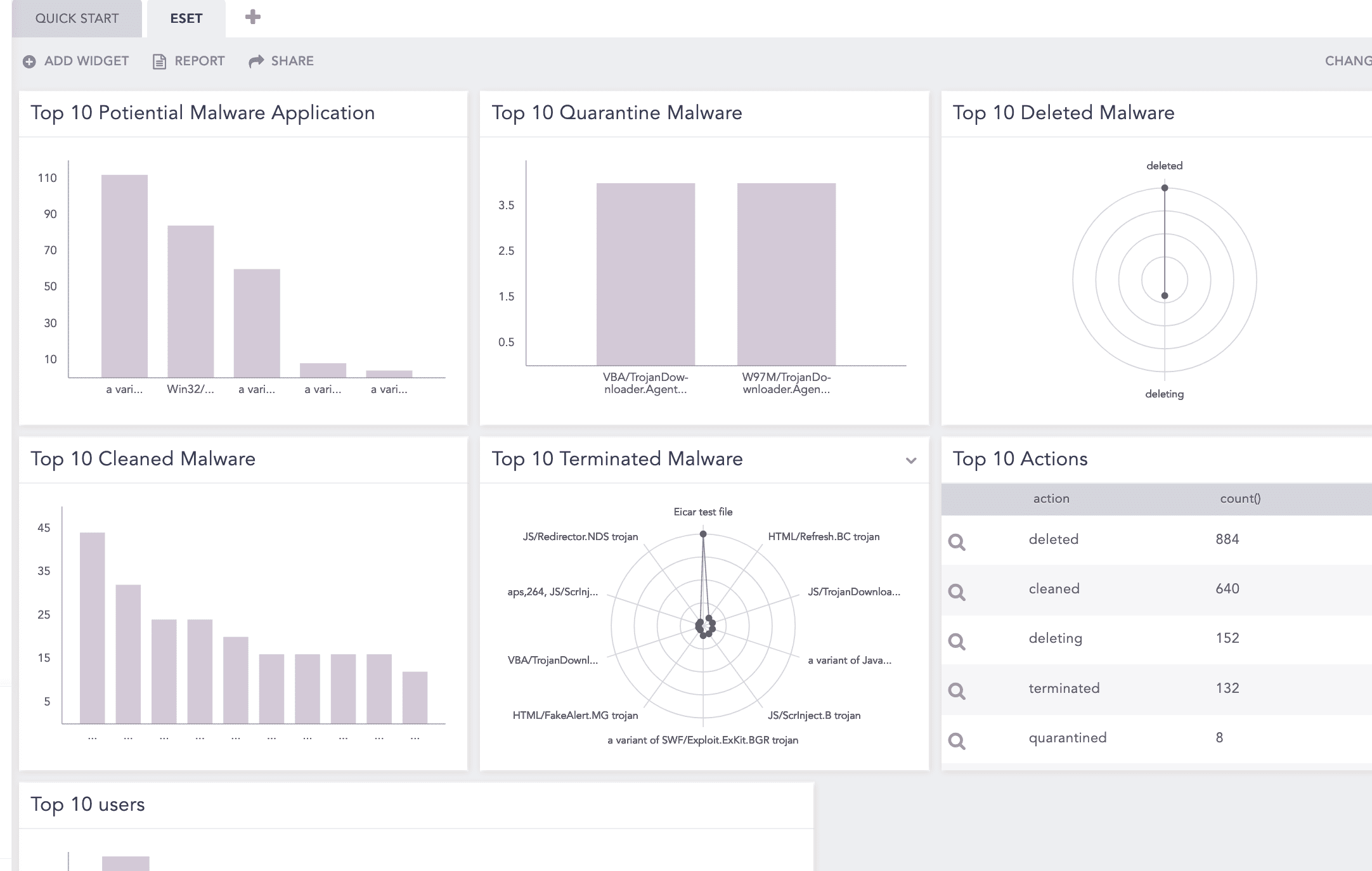Click magnifier icon beside deleting action
Image resolution: width=1372 pixels, height=871 pixels.
(x=957, y=642)
